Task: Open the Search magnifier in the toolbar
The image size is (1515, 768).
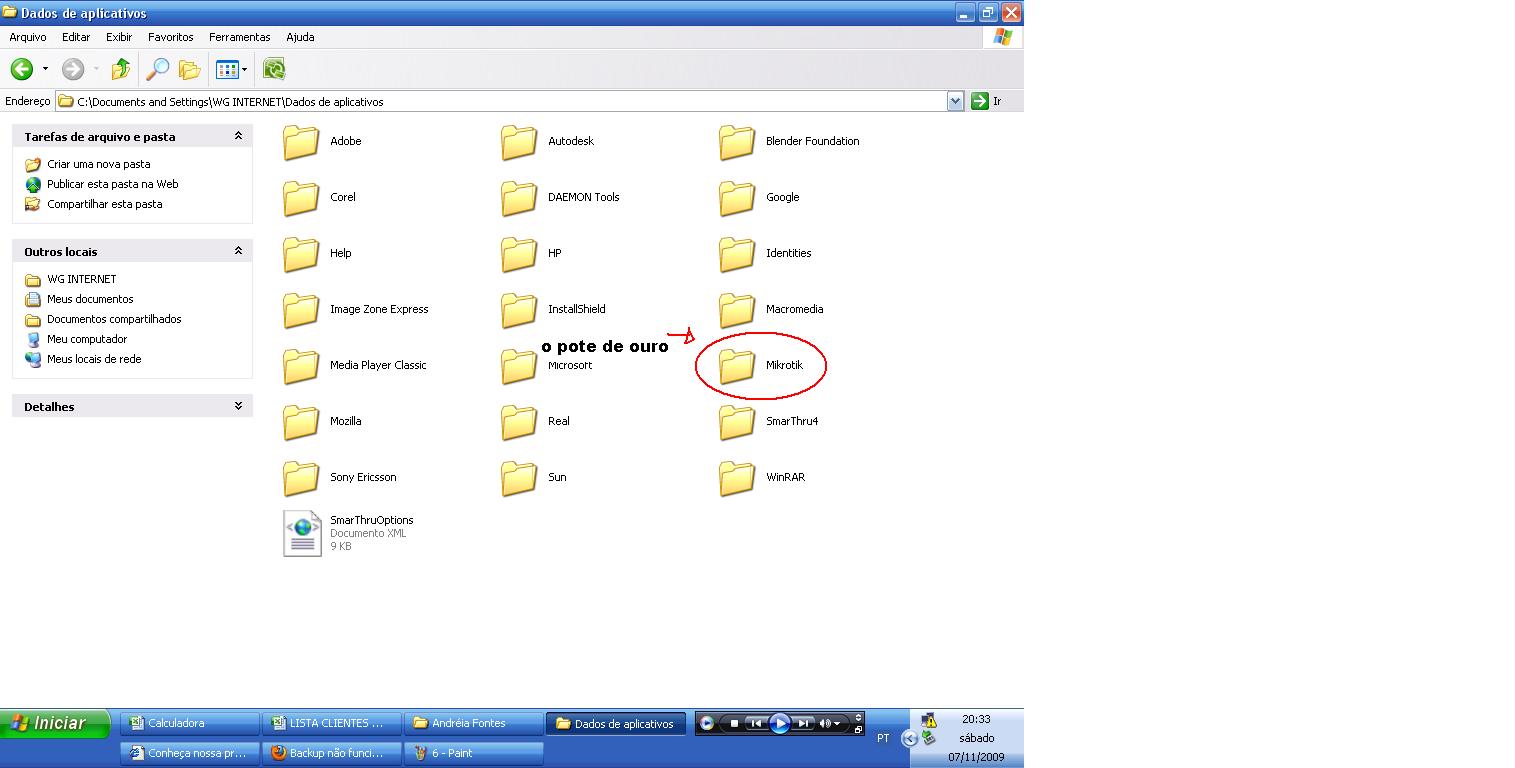Action: [158, 69]
